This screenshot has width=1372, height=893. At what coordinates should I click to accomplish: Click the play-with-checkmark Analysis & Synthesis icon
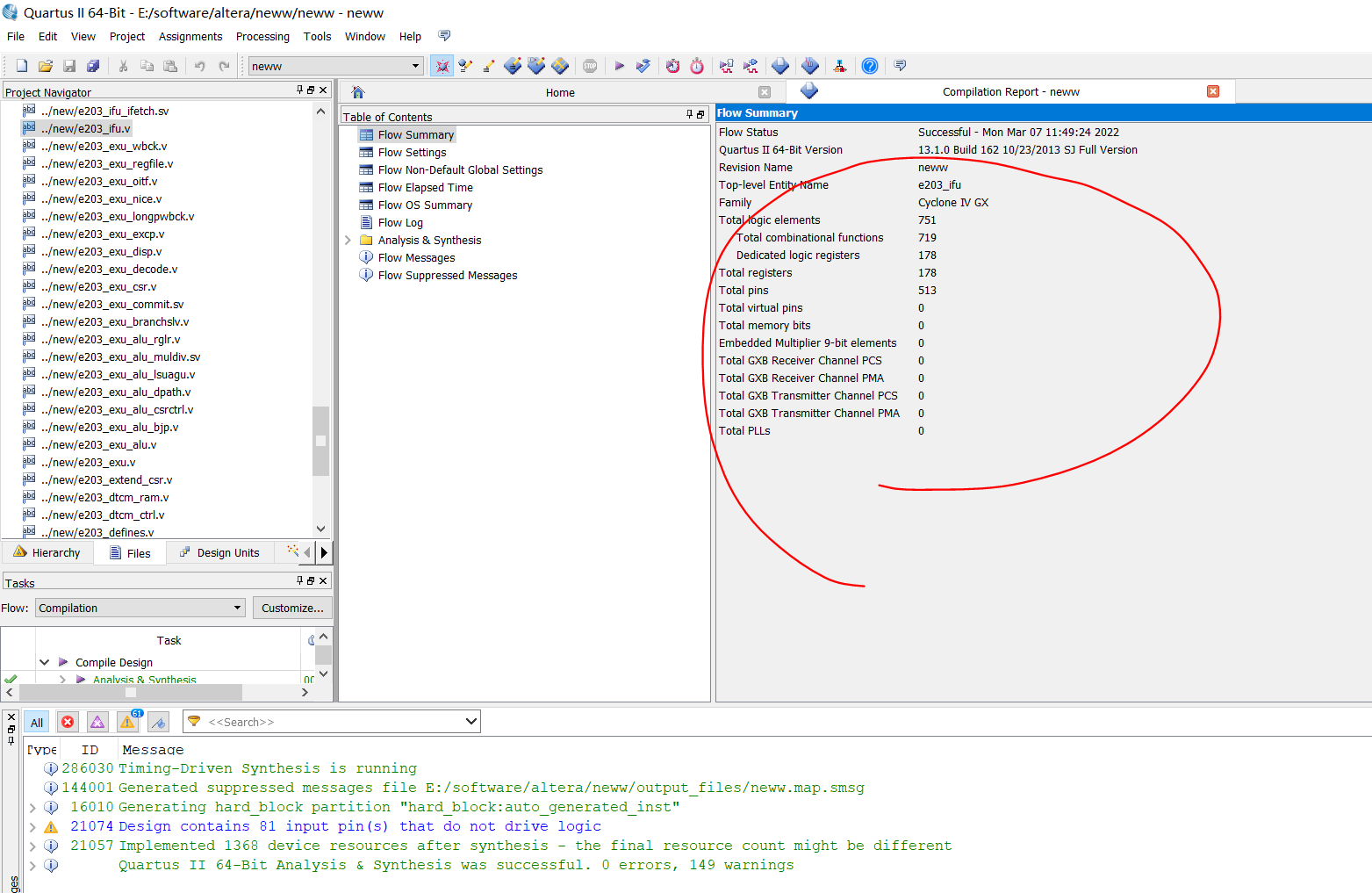pos(643,66)
